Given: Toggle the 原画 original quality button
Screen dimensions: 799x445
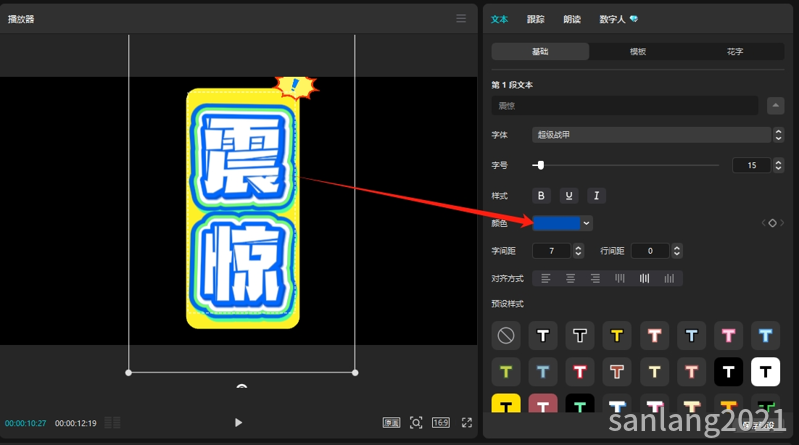Looking at the screenshot, I should click(x=391, y=423).
